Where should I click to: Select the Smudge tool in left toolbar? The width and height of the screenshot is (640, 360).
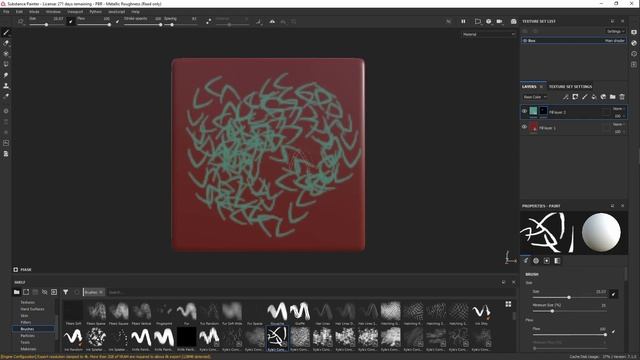coord(6,75)
